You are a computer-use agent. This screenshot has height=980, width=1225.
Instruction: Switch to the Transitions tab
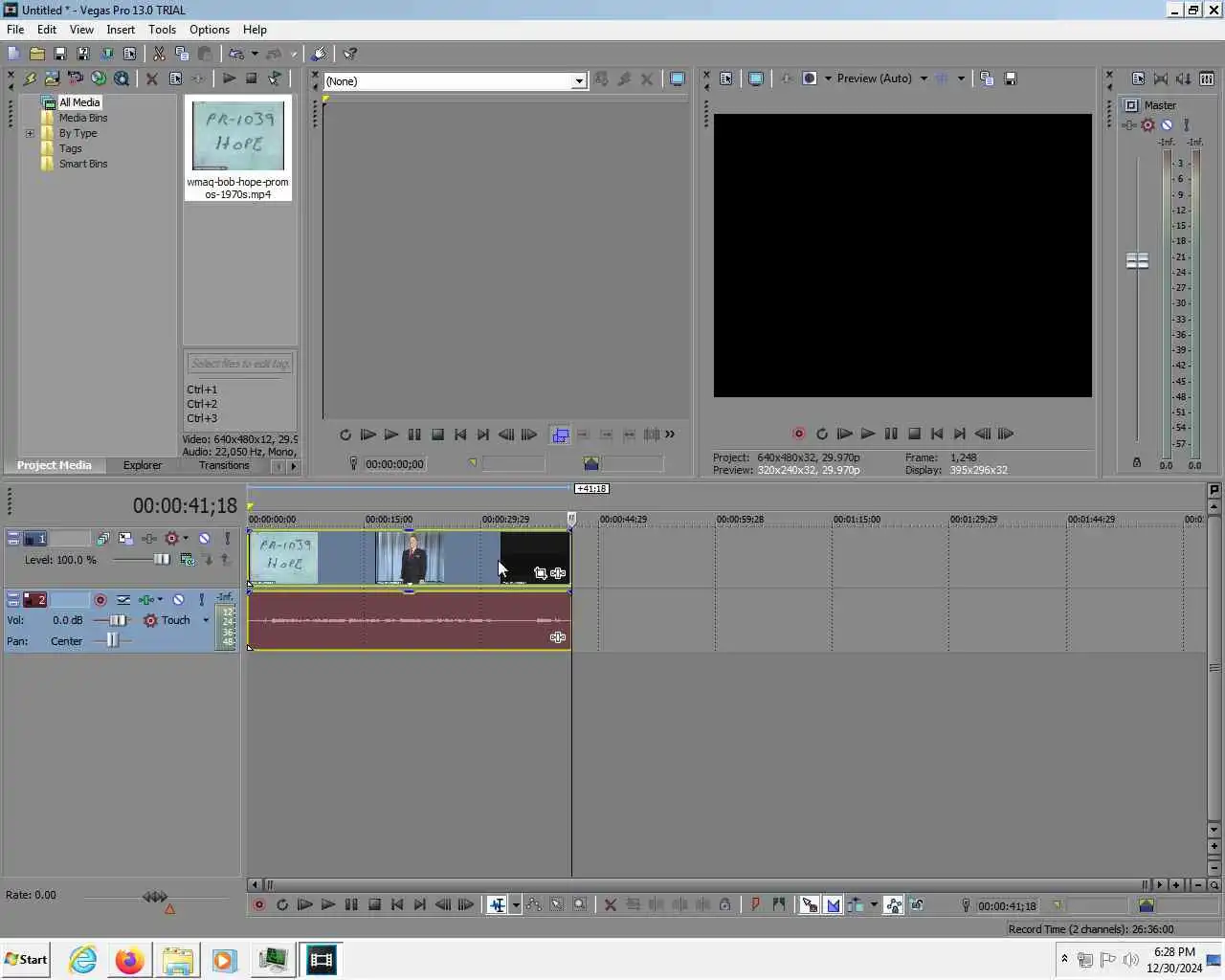(224, 465)
